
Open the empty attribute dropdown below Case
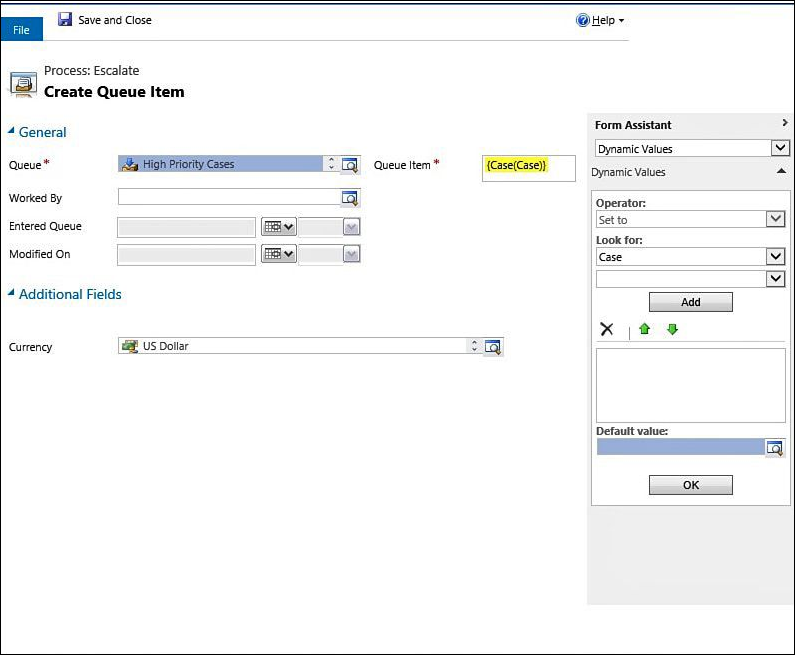[x=775, y=279]
